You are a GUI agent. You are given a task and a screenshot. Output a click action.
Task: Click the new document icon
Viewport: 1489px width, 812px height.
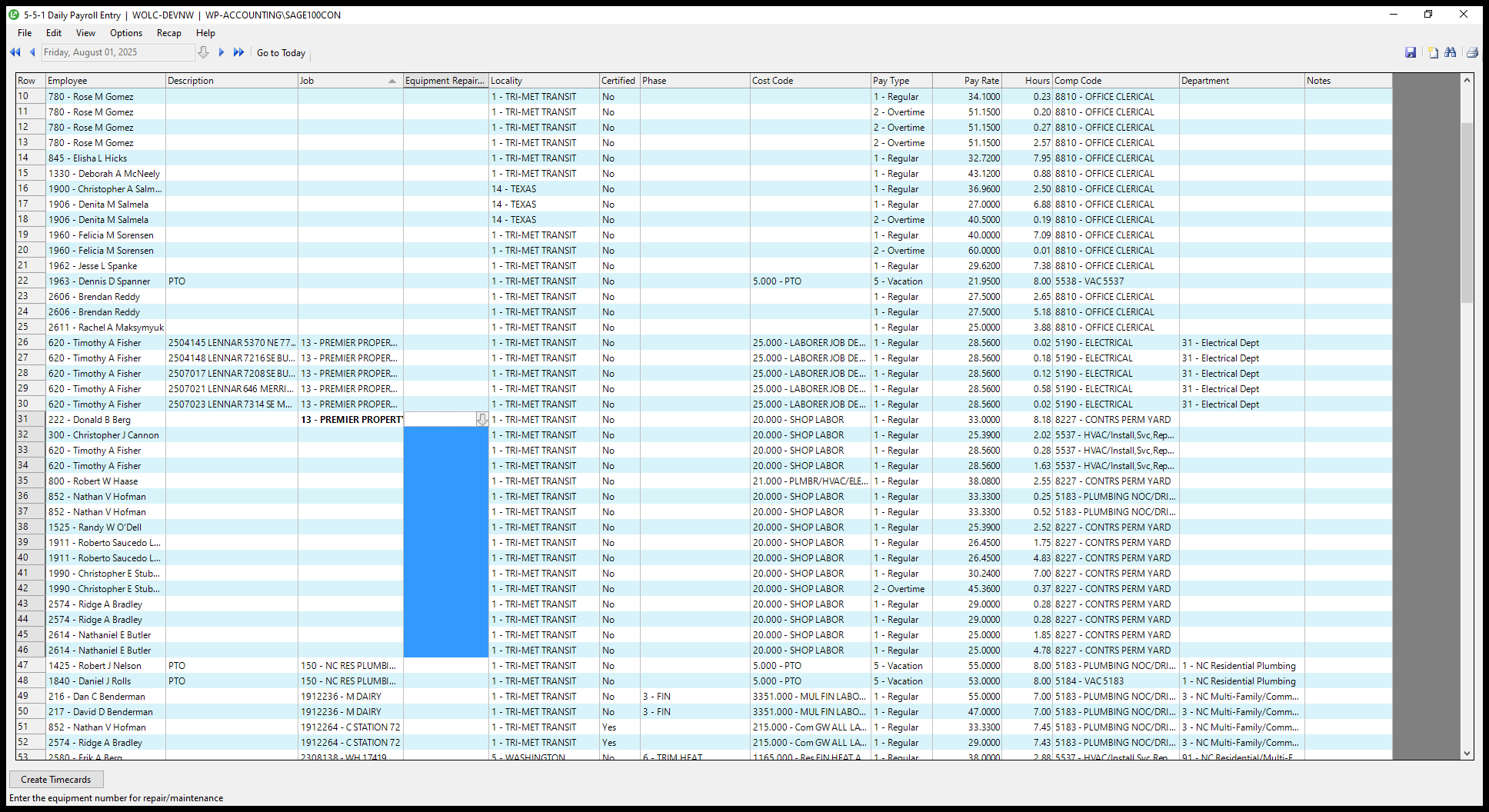(x=1433, y=52)
